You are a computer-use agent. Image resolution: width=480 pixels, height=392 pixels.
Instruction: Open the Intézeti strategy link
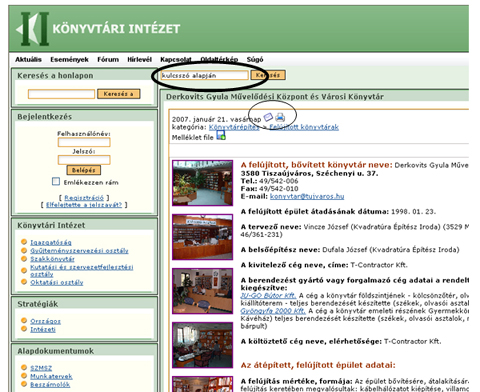43,329
